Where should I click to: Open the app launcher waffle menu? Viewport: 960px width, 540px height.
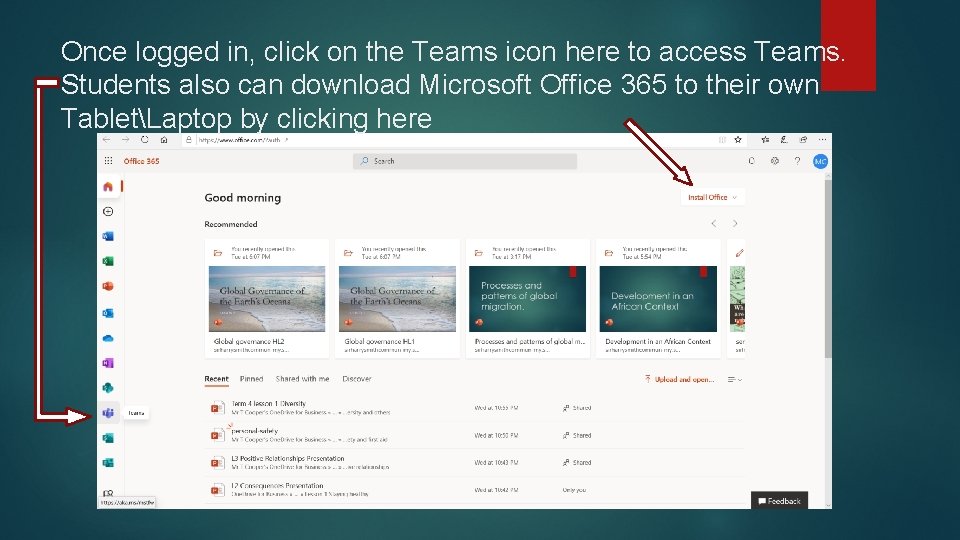(x=108, y=161)
